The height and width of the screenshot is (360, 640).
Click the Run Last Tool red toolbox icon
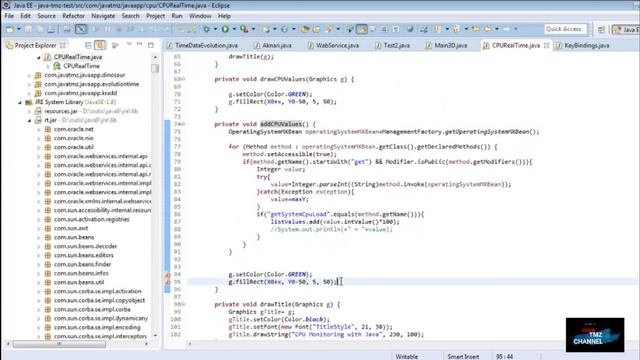(244, 29)
